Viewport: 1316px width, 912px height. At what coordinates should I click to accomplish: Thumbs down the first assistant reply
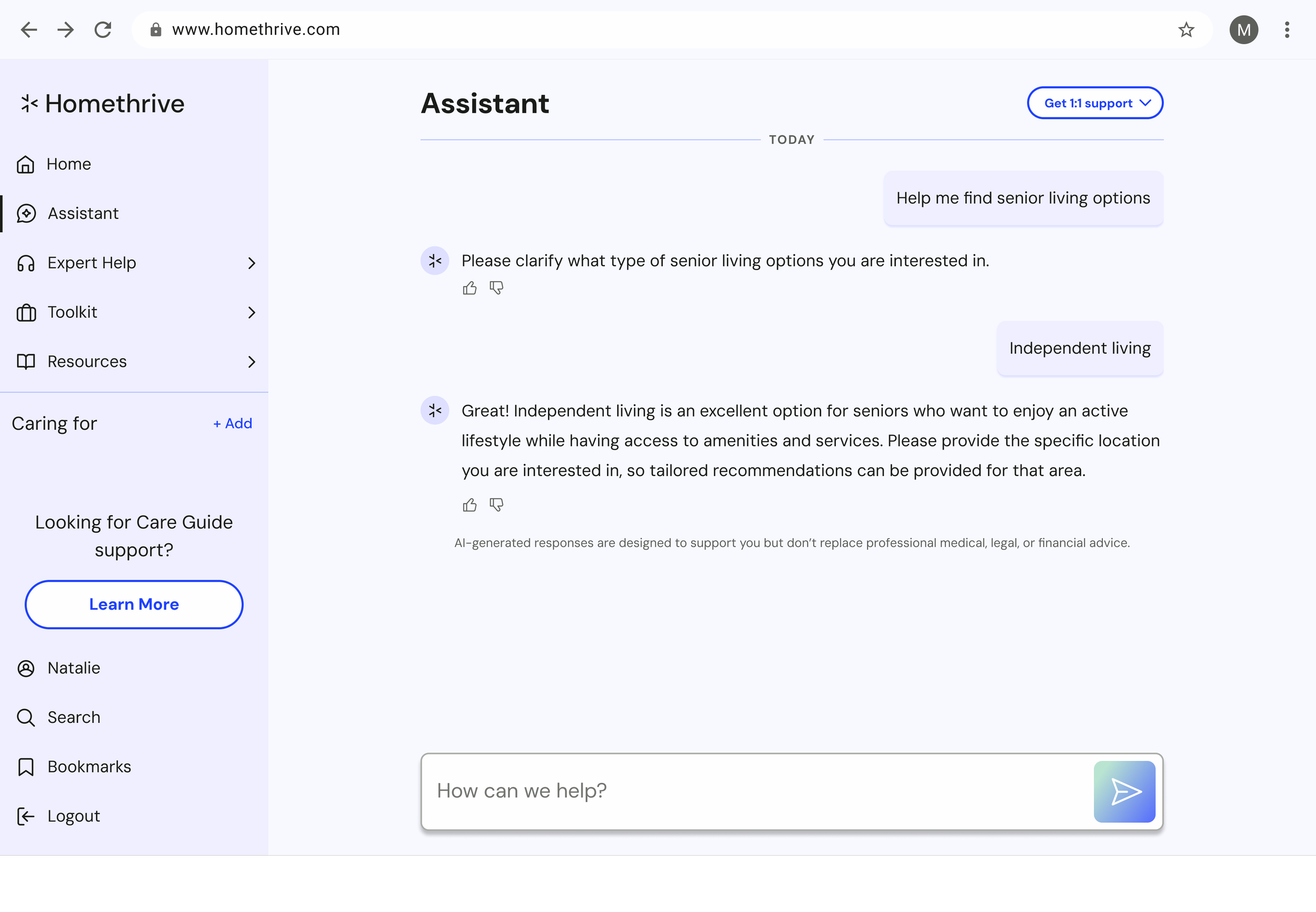tap(496, 288)
